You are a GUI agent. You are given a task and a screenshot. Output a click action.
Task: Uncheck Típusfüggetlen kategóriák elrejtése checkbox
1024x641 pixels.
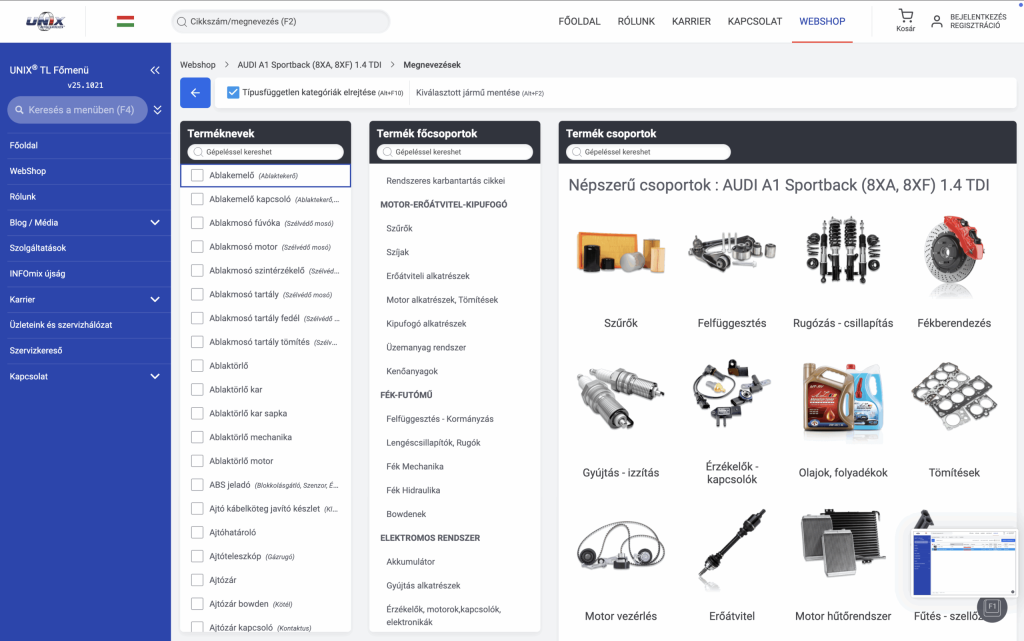click(x=233, y=93)
